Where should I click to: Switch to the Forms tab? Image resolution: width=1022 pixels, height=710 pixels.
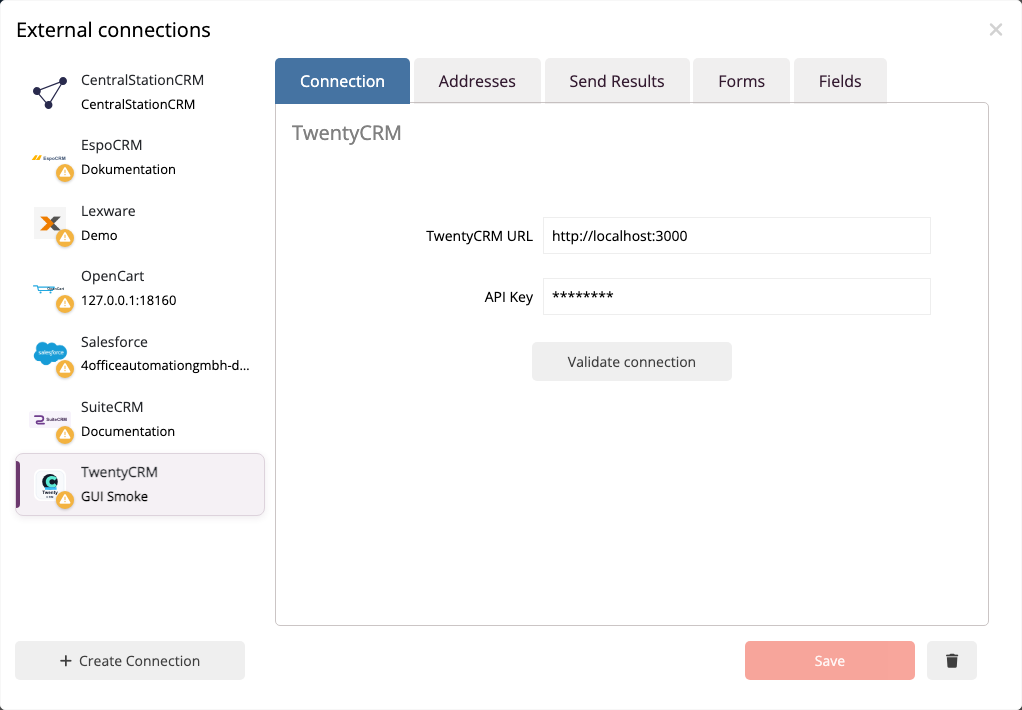[741, 81]
